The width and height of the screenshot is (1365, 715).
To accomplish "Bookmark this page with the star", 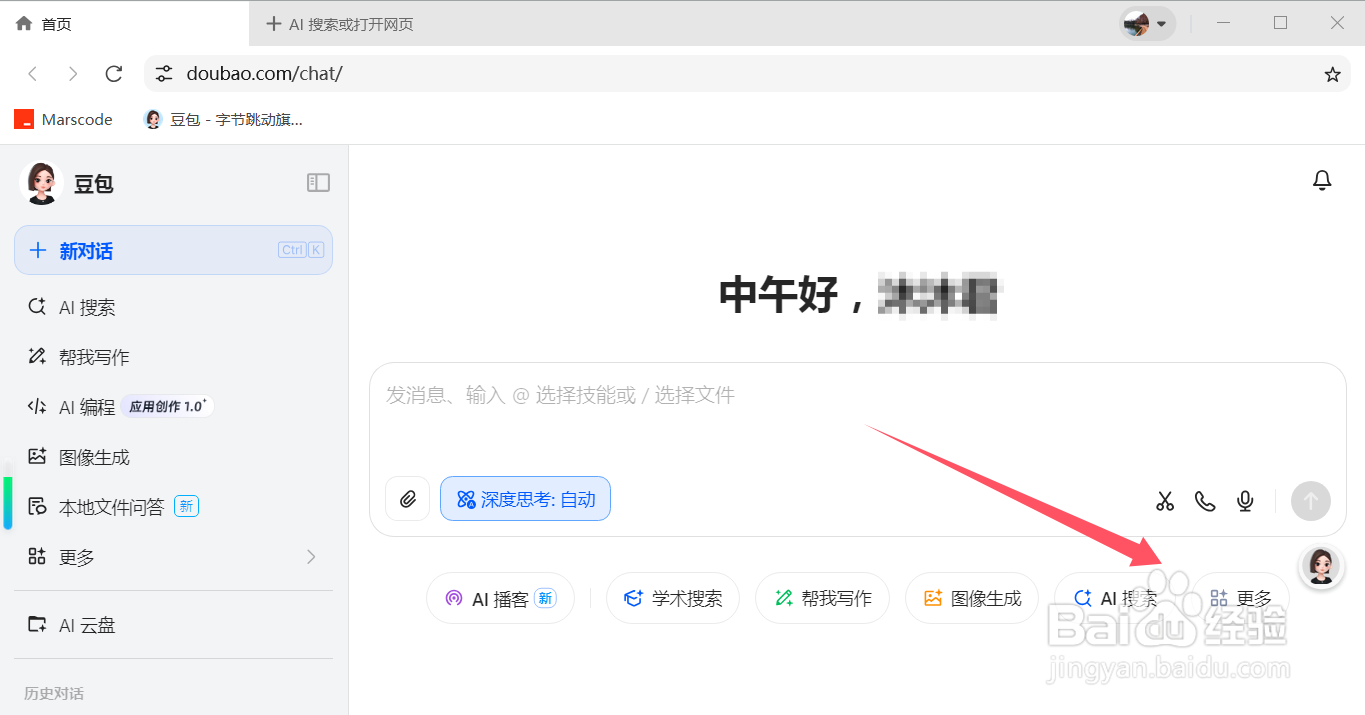I will click(x=1332, y=74).
